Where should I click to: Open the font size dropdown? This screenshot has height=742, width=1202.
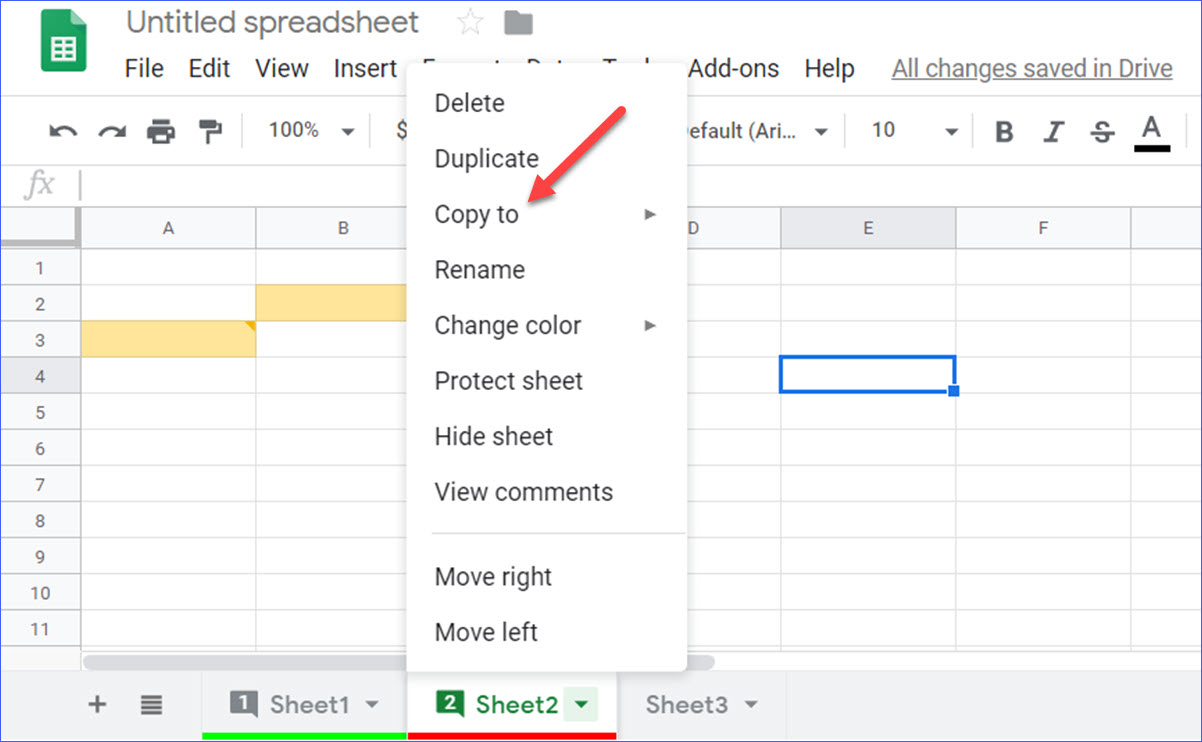point(950,130)
